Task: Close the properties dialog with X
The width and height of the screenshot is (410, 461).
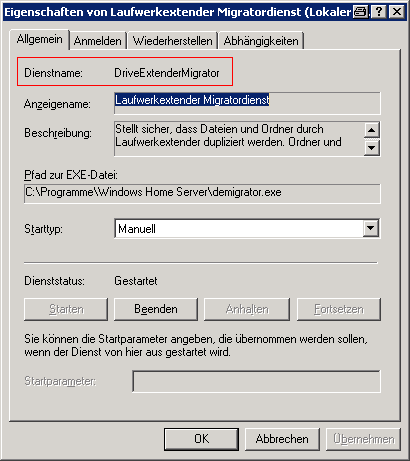Action: [397, 12]
